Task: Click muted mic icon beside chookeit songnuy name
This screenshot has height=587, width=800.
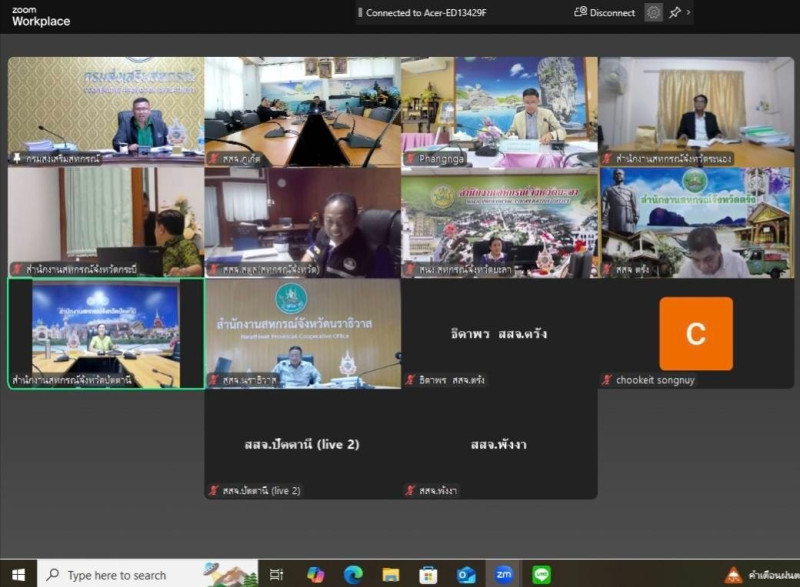Action: pyautogui.click(x=607, y=380)
